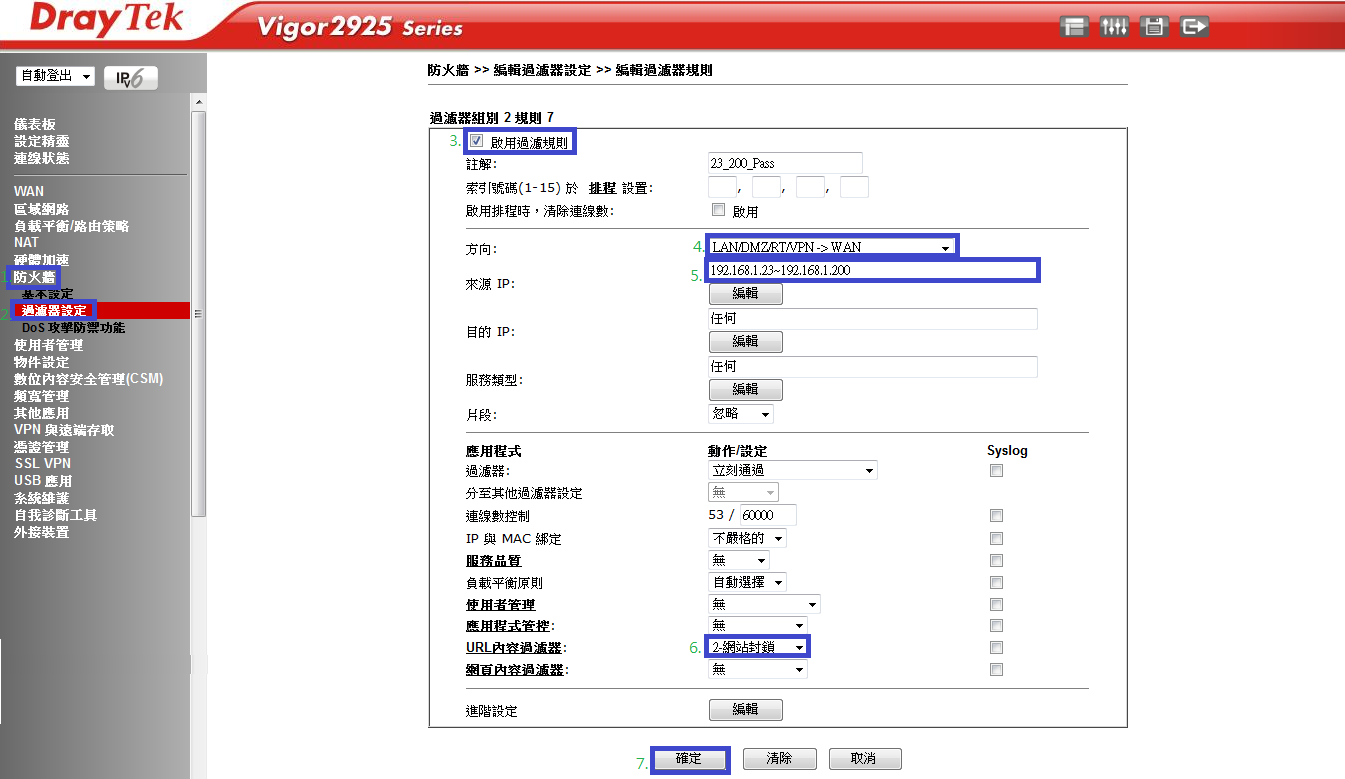Screen dimensions: 1345x779
Task: Click the save configuration floppy icon
Action: click(1155, 27)
